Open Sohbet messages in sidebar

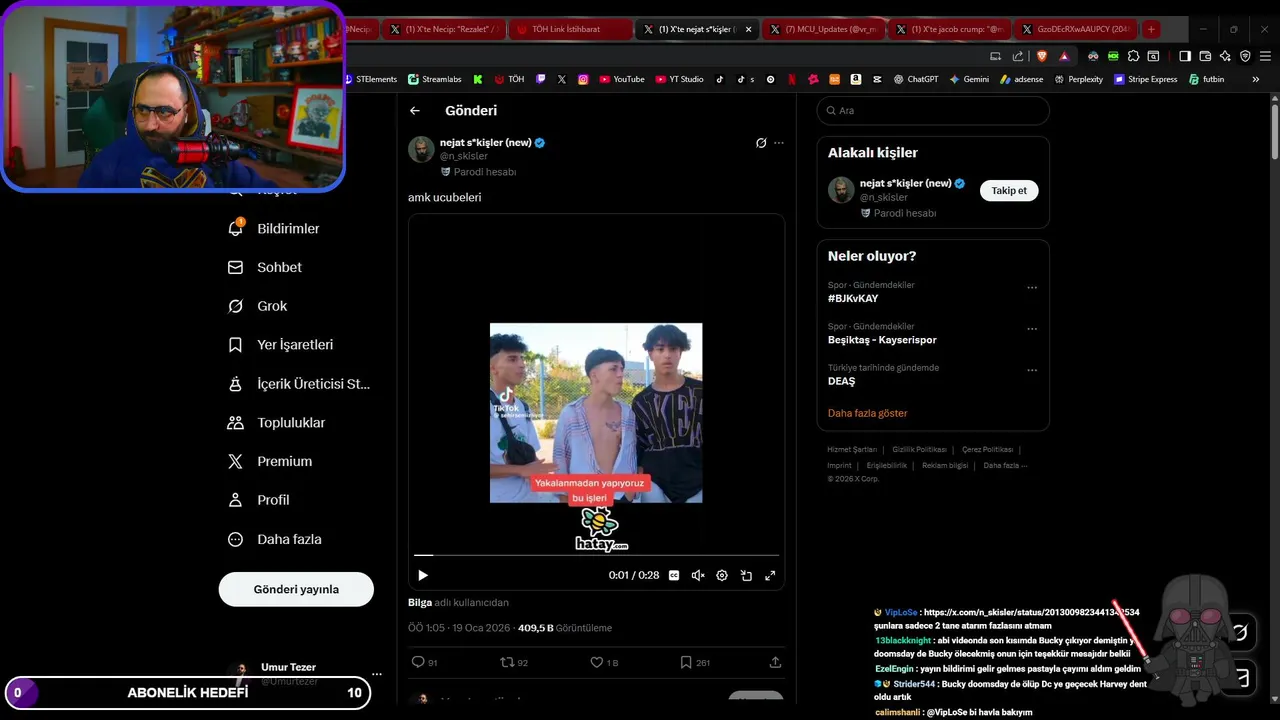tap(265, 267)
